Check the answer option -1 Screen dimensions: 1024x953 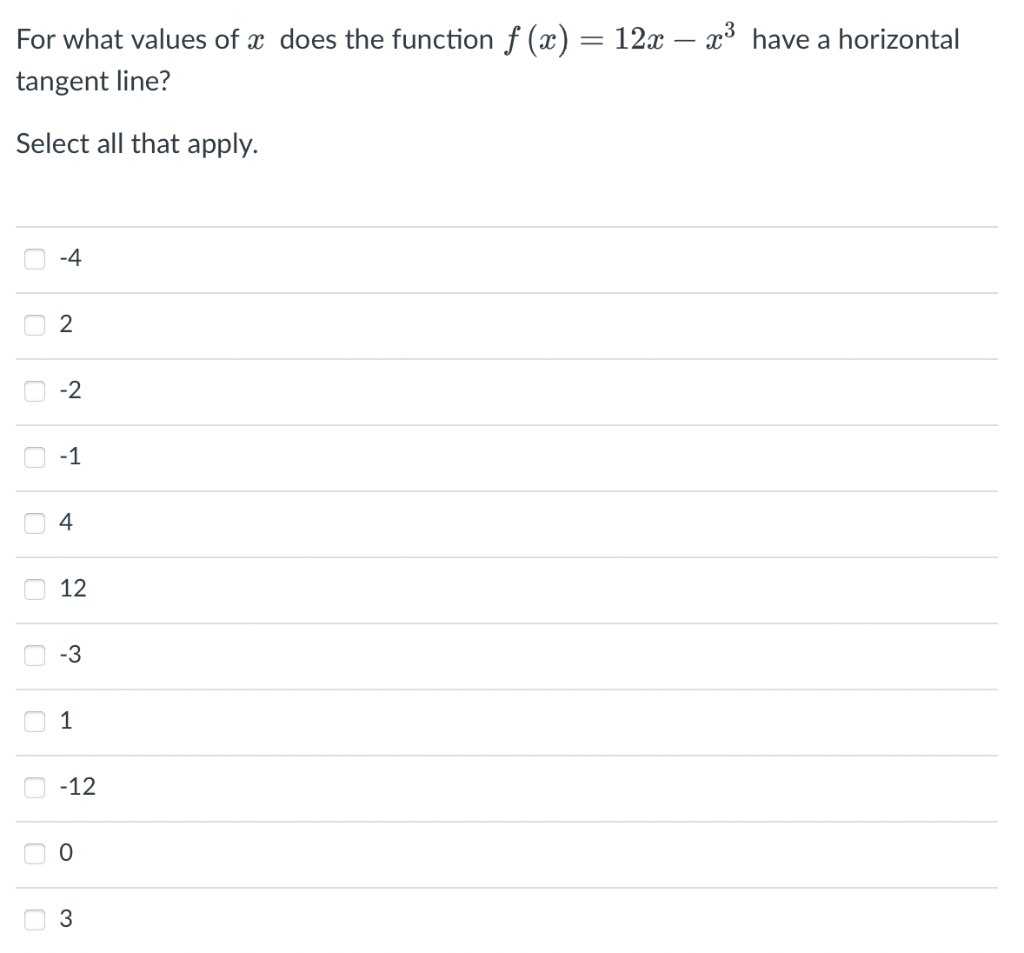coord(34,457)
